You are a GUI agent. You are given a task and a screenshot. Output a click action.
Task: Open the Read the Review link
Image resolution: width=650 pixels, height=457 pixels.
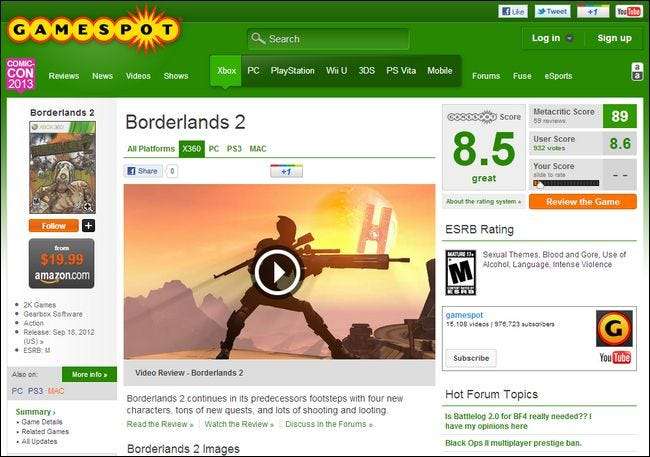coord(160,424)
